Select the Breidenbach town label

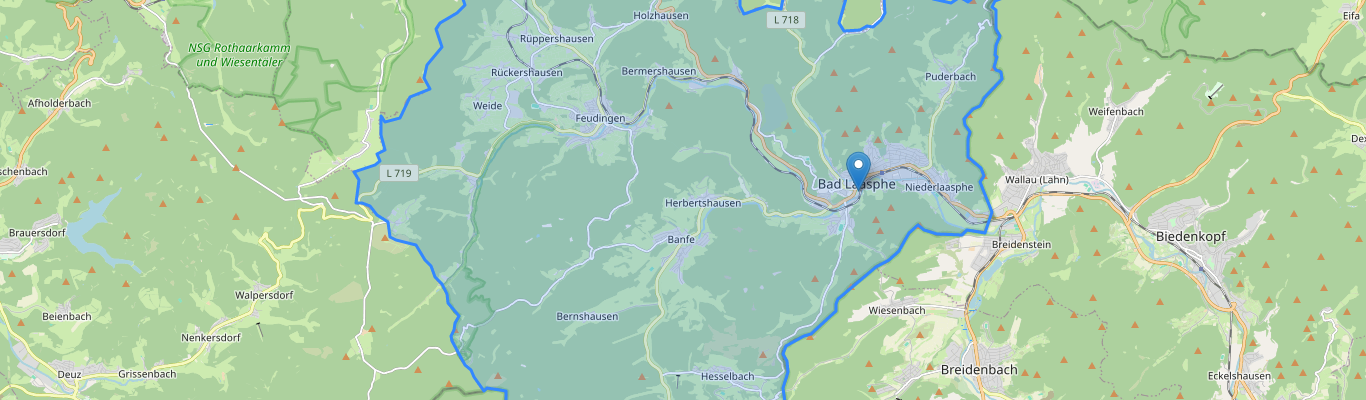(x=979, y=369)
